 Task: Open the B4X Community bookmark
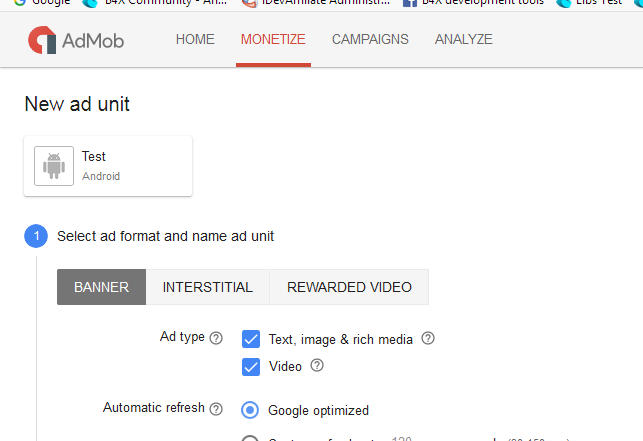155,2
